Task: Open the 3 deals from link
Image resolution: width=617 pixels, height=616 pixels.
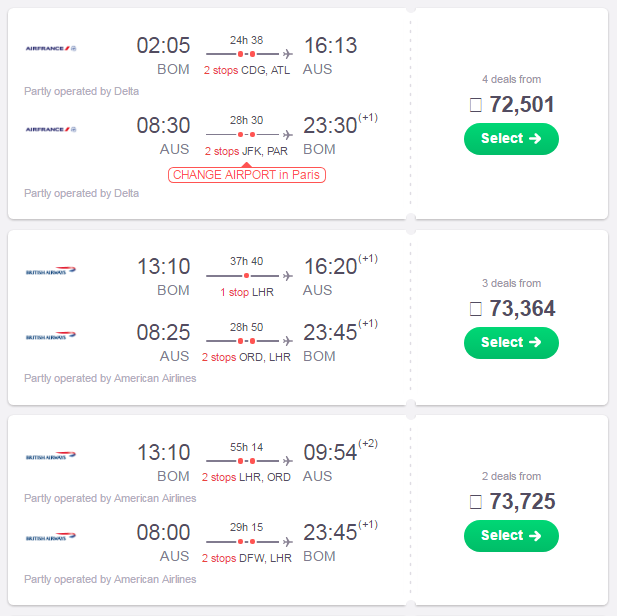Action: click(x=511, y=283)
